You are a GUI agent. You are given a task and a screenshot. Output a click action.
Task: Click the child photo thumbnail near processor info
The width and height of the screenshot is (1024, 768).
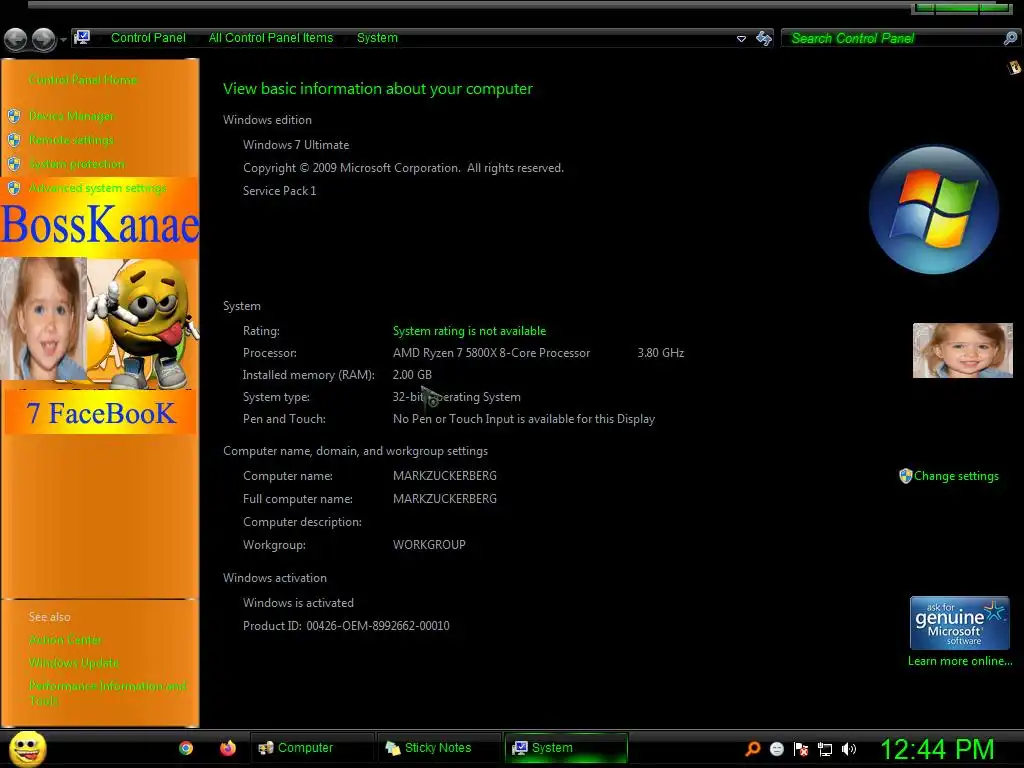[x=963, y=351]
